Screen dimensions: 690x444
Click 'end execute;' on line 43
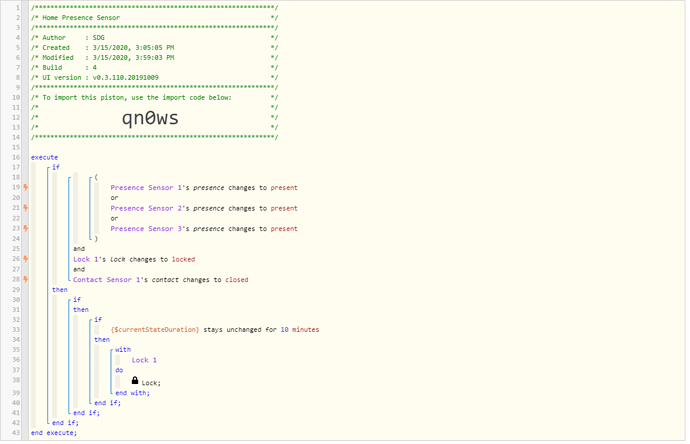[x=54, y=433]
